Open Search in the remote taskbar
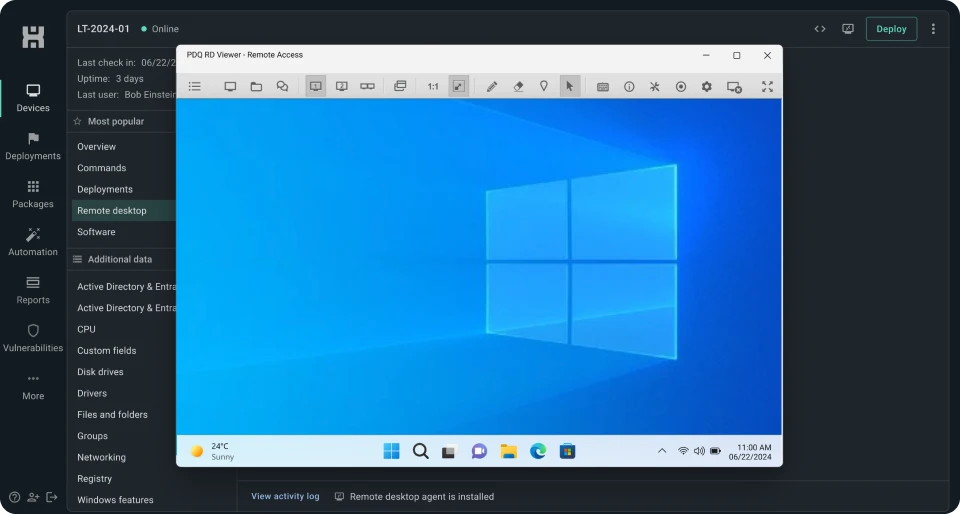 [x=421, y=452]
